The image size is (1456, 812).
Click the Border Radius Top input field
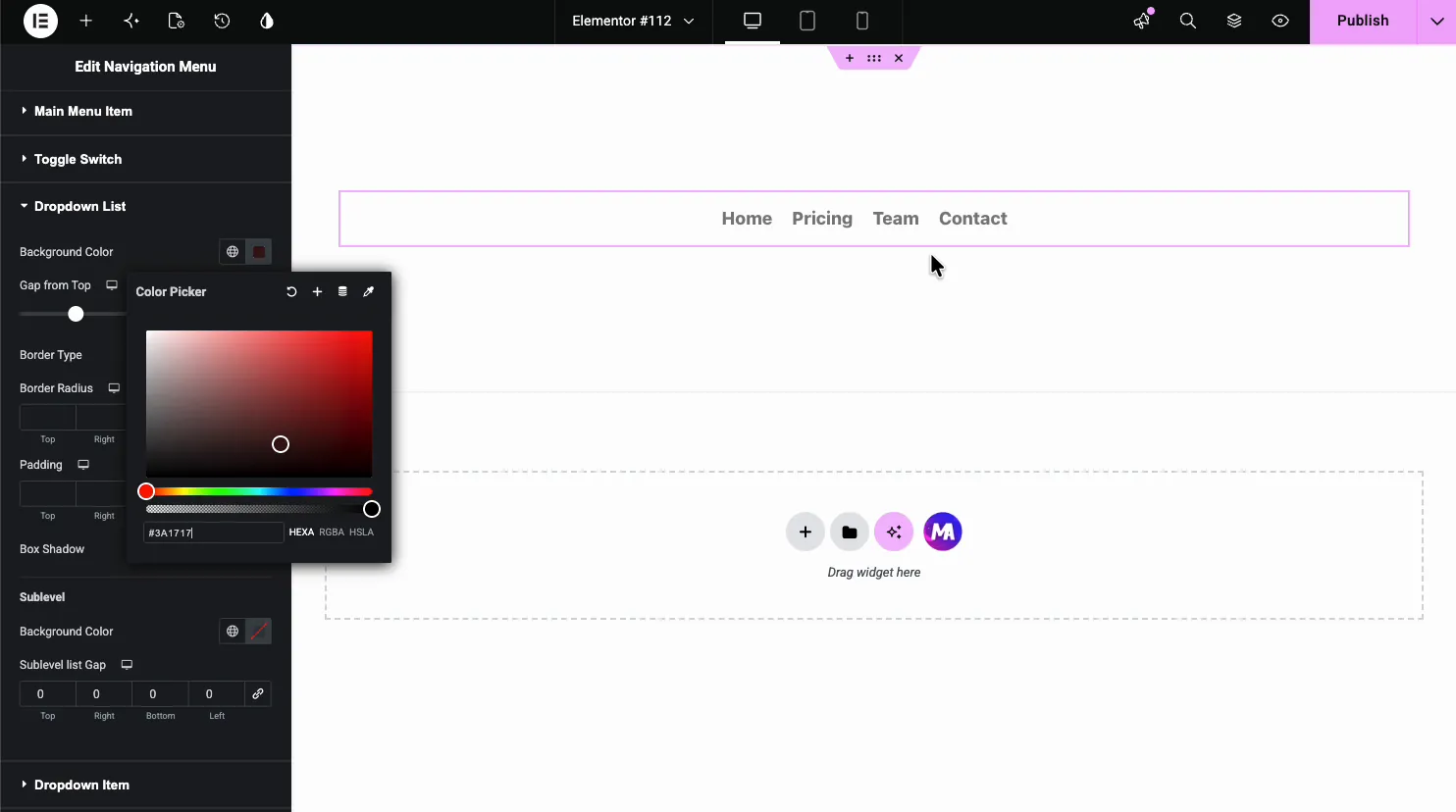coord(47,418)
